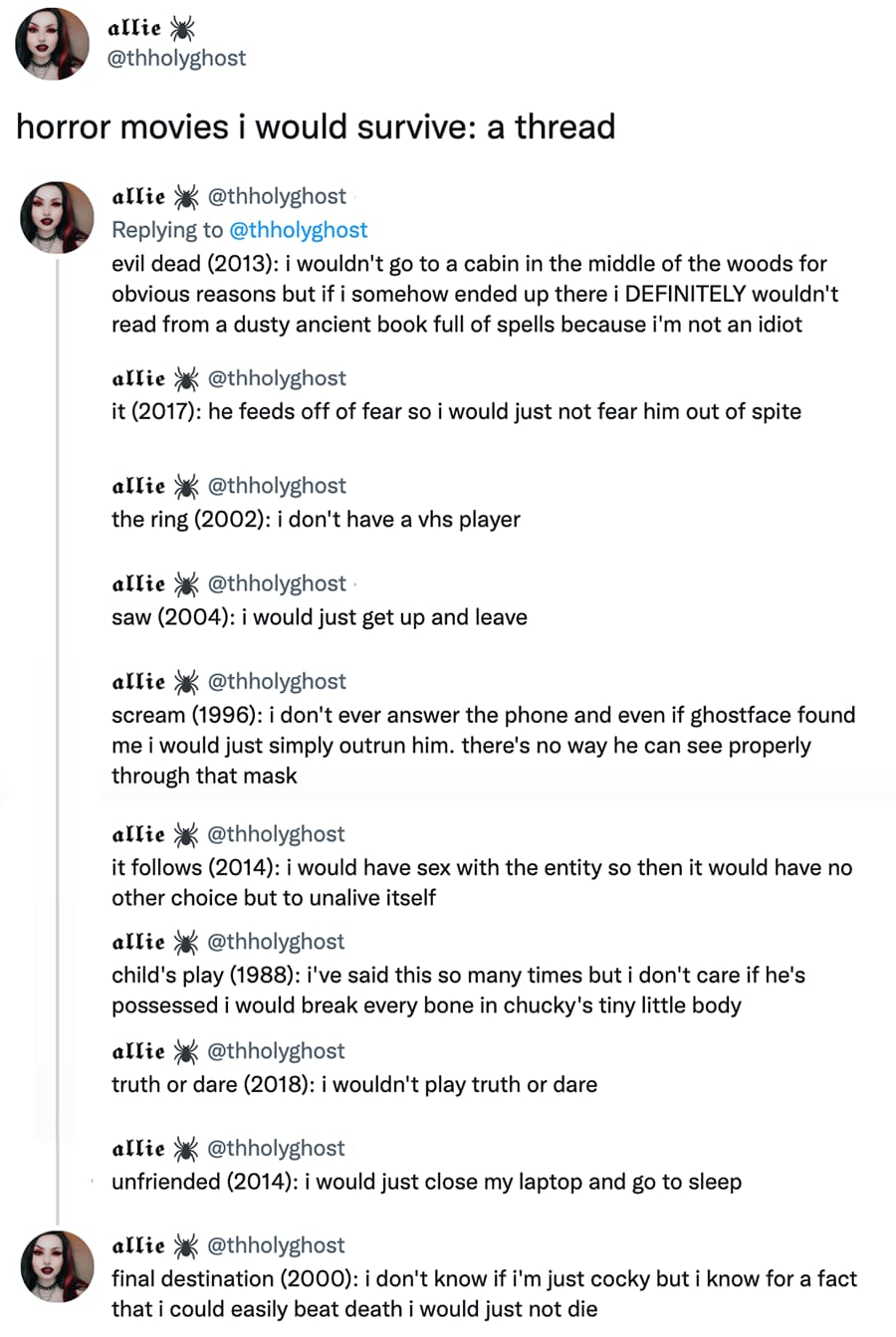
Task: Open the it follows (2014) tweet
Action: click(x=481, y=882)
